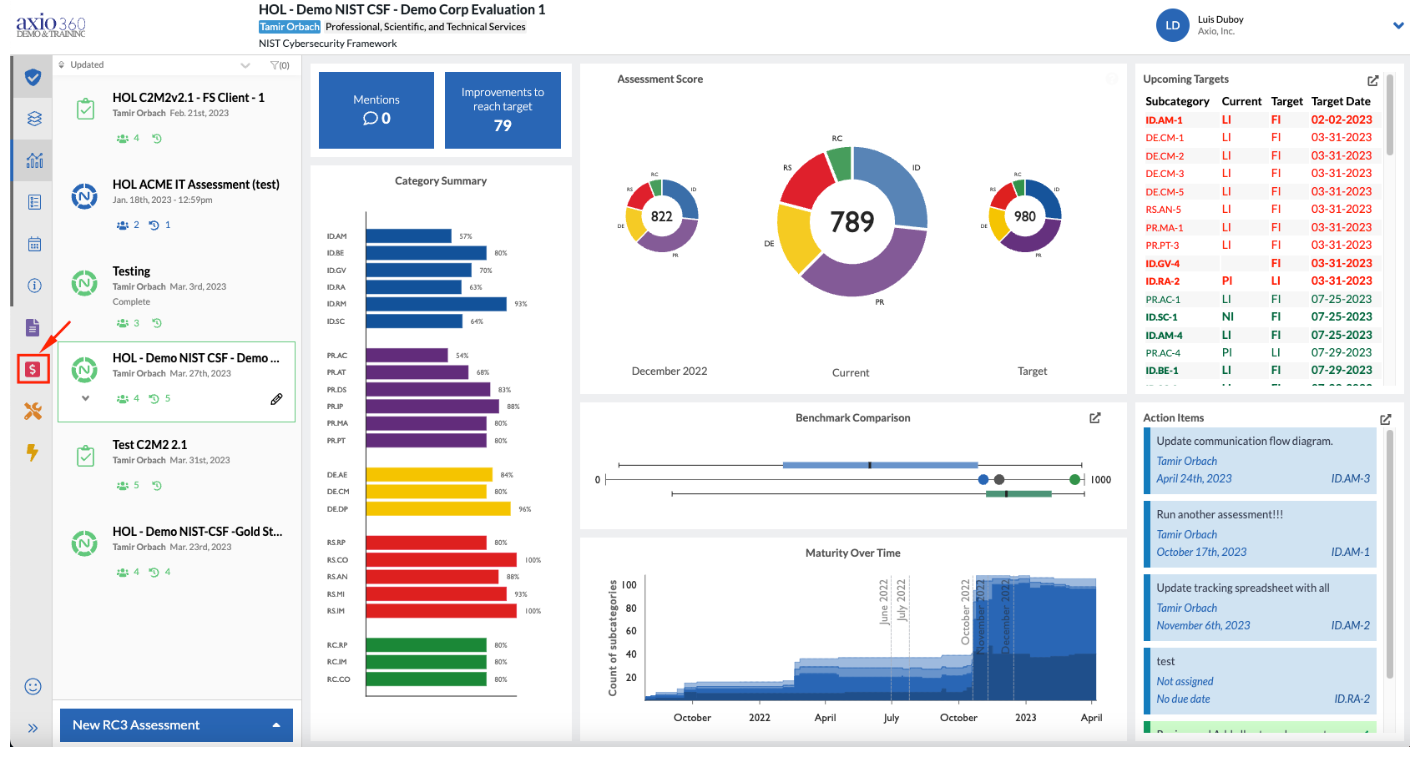Image resolution: width=1416 pixels, height=760 pixels.
Task: Select the calendar sidebar icon
Action: pos(34,244)
